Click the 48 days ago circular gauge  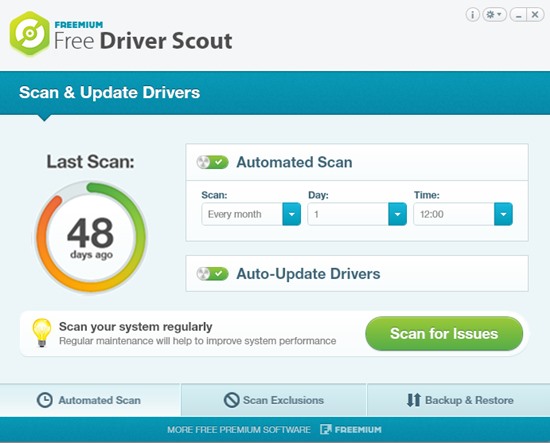click(91, 237)
